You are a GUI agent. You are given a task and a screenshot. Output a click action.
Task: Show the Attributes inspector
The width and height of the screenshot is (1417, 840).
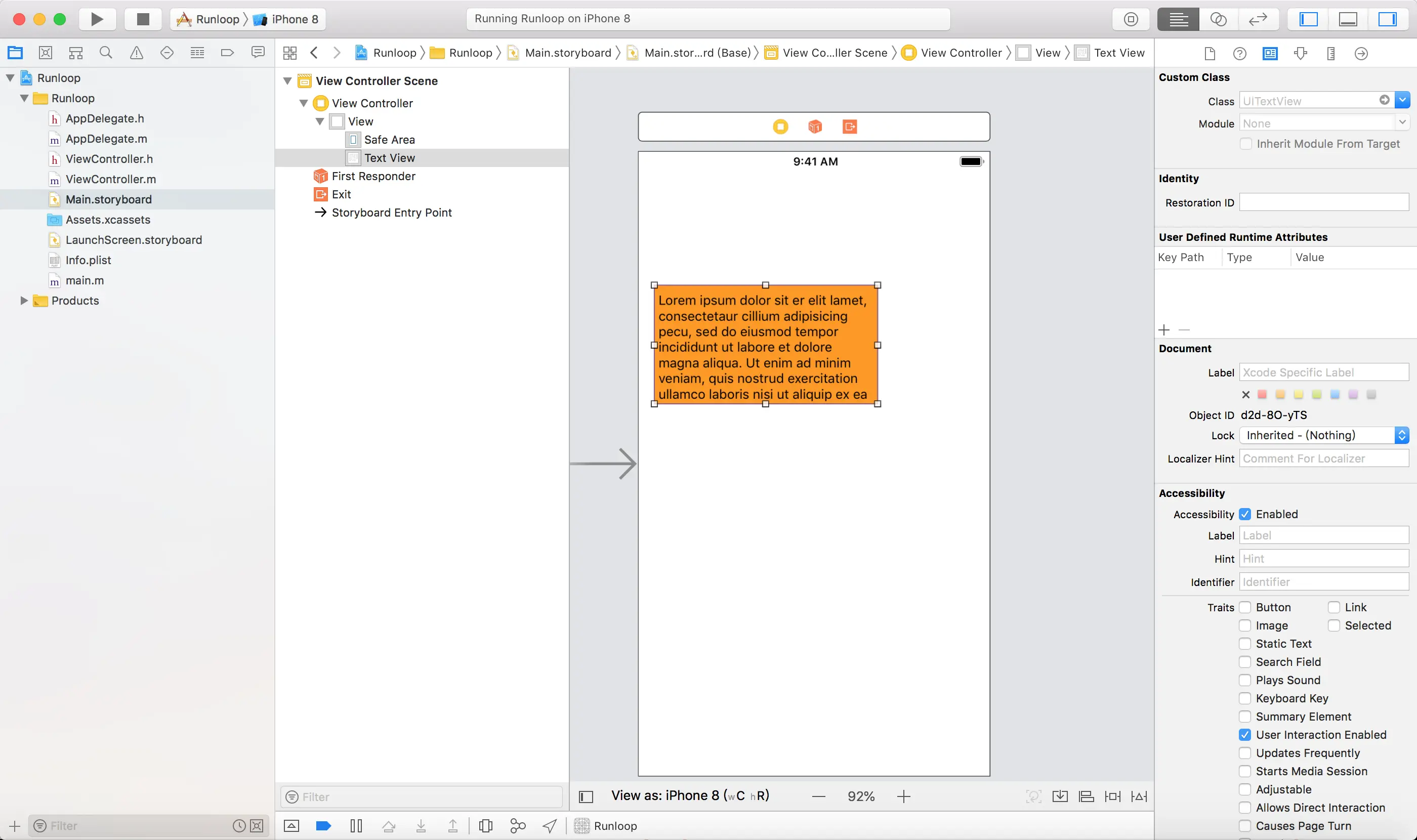tap(1301, 53)
